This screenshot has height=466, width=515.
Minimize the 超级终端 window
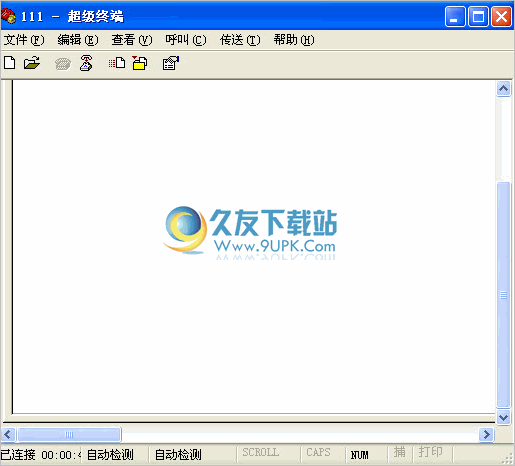[x=455, y=16]
